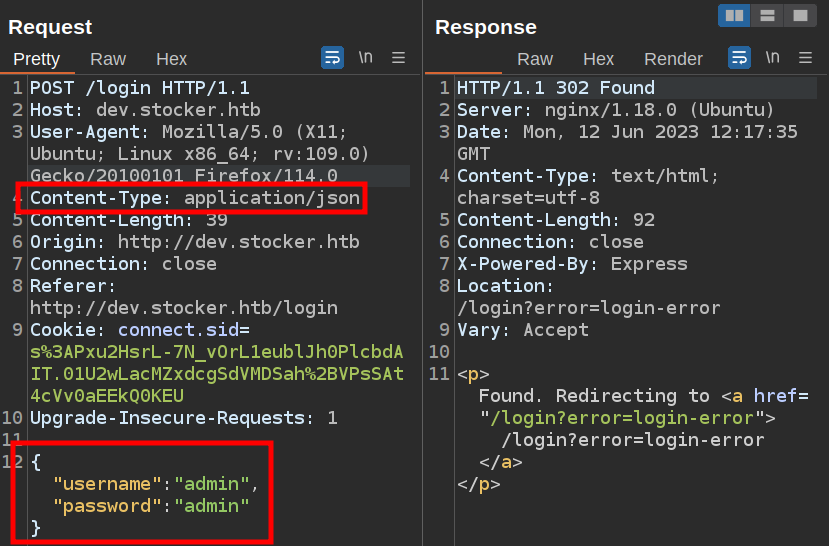Open Response pane hamburger options menu
Viewport: 829px width, 546px height.
pyautogui.click(x=805, y=58)
